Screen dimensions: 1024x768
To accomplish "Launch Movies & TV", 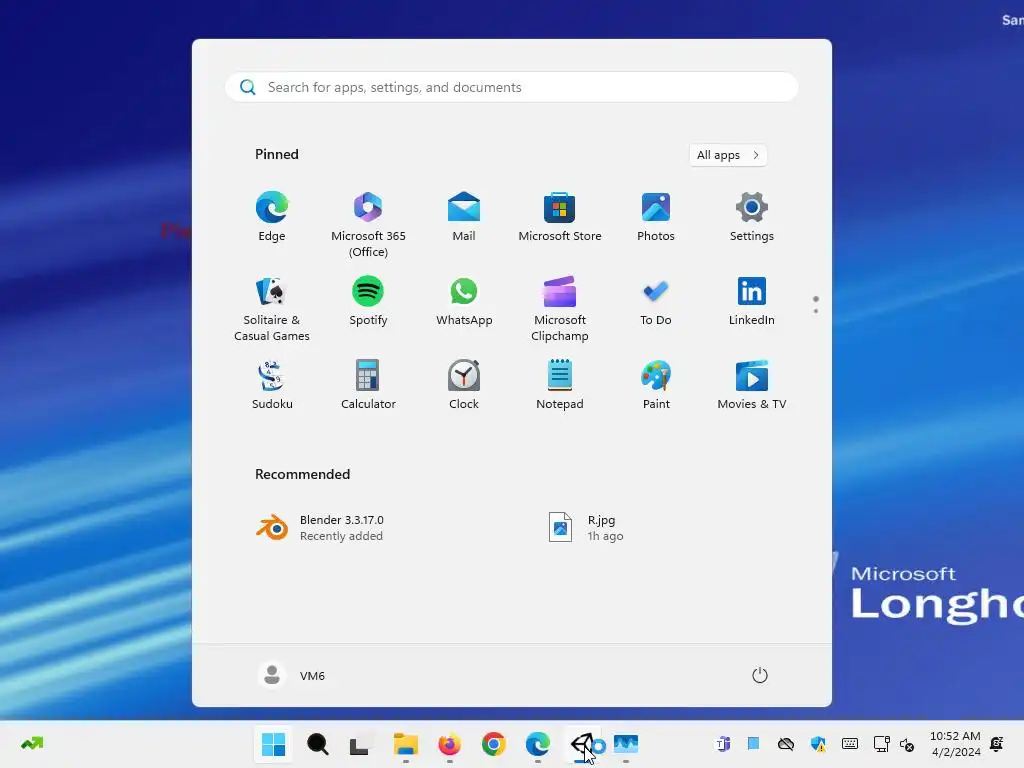I will [752, 385].
